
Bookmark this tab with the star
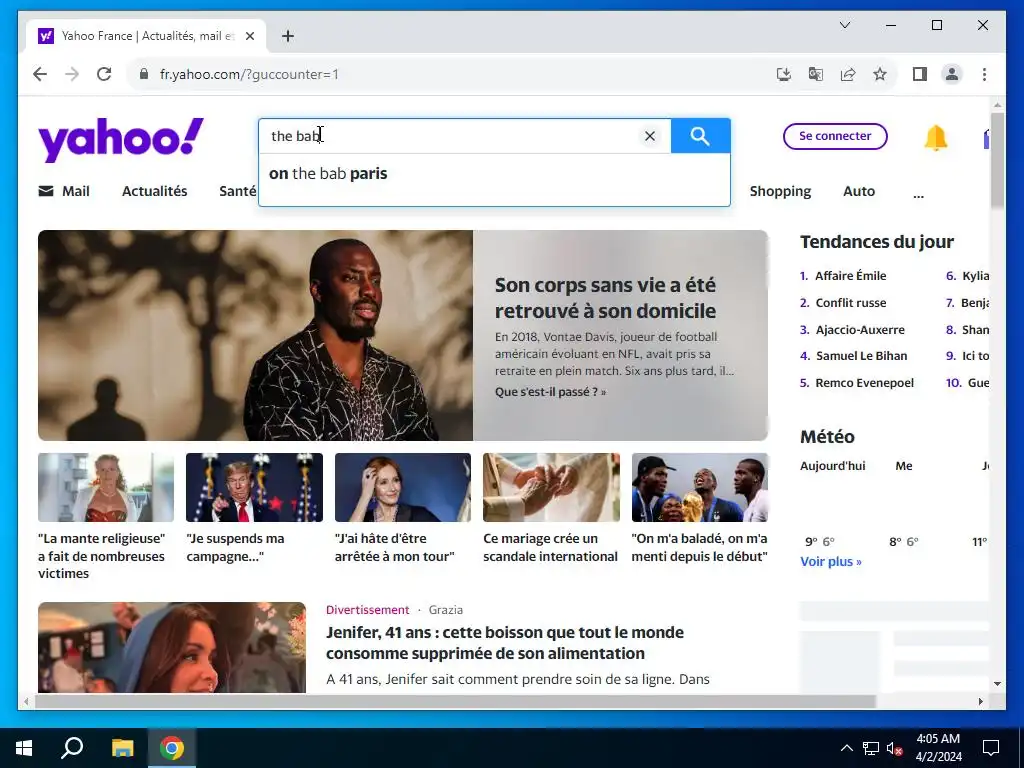[x=880, y=74]
